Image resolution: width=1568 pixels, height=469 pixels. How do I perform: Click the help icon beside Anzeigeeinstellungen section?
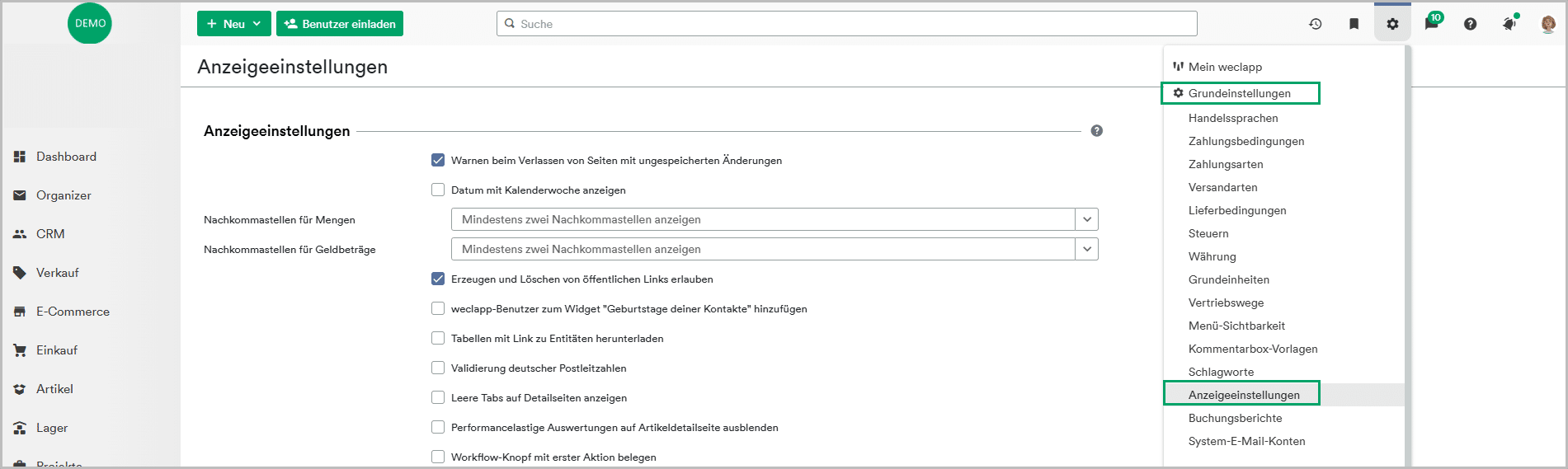click(1096, 130)
